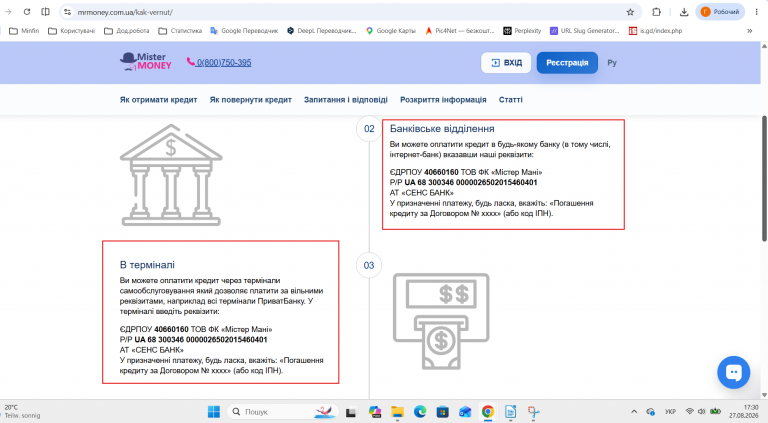The width and height of the screenshot is (768, 423).
Task: Click the browser forward arrow
Action: pyautogui.click(x=8, y=12)
